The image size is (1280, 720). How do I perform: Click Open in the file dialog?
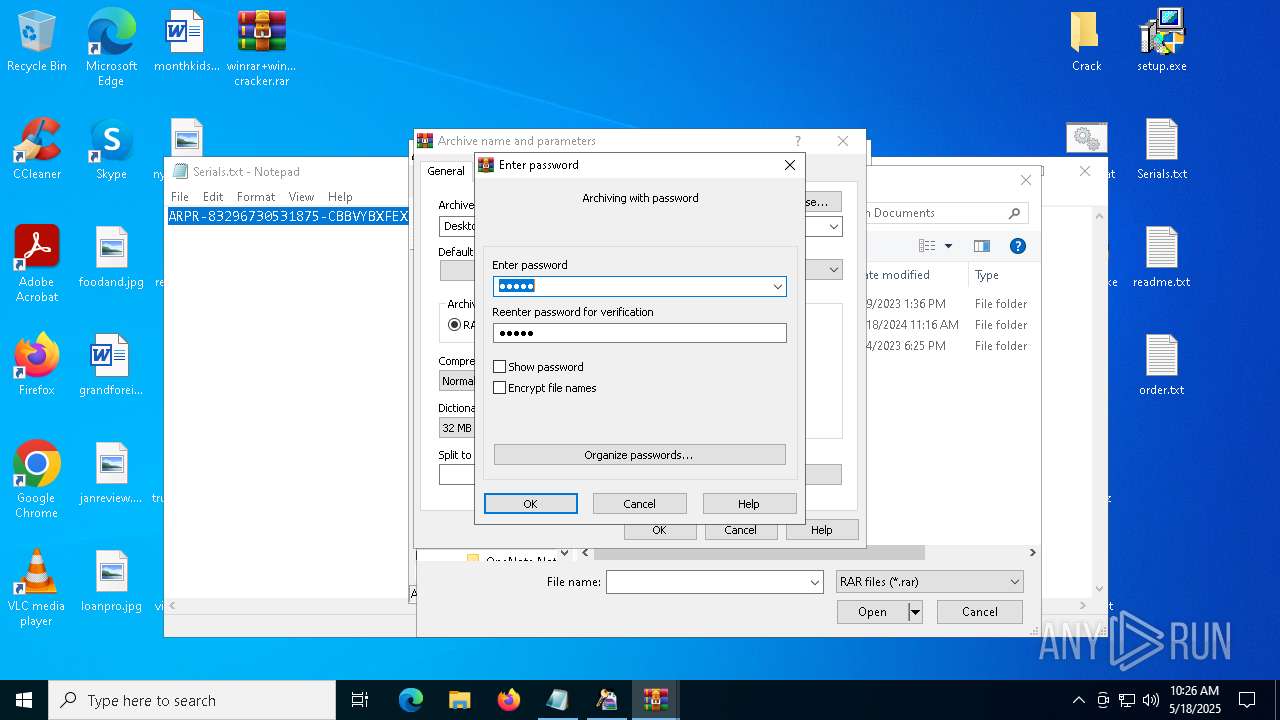coord(872,612)
